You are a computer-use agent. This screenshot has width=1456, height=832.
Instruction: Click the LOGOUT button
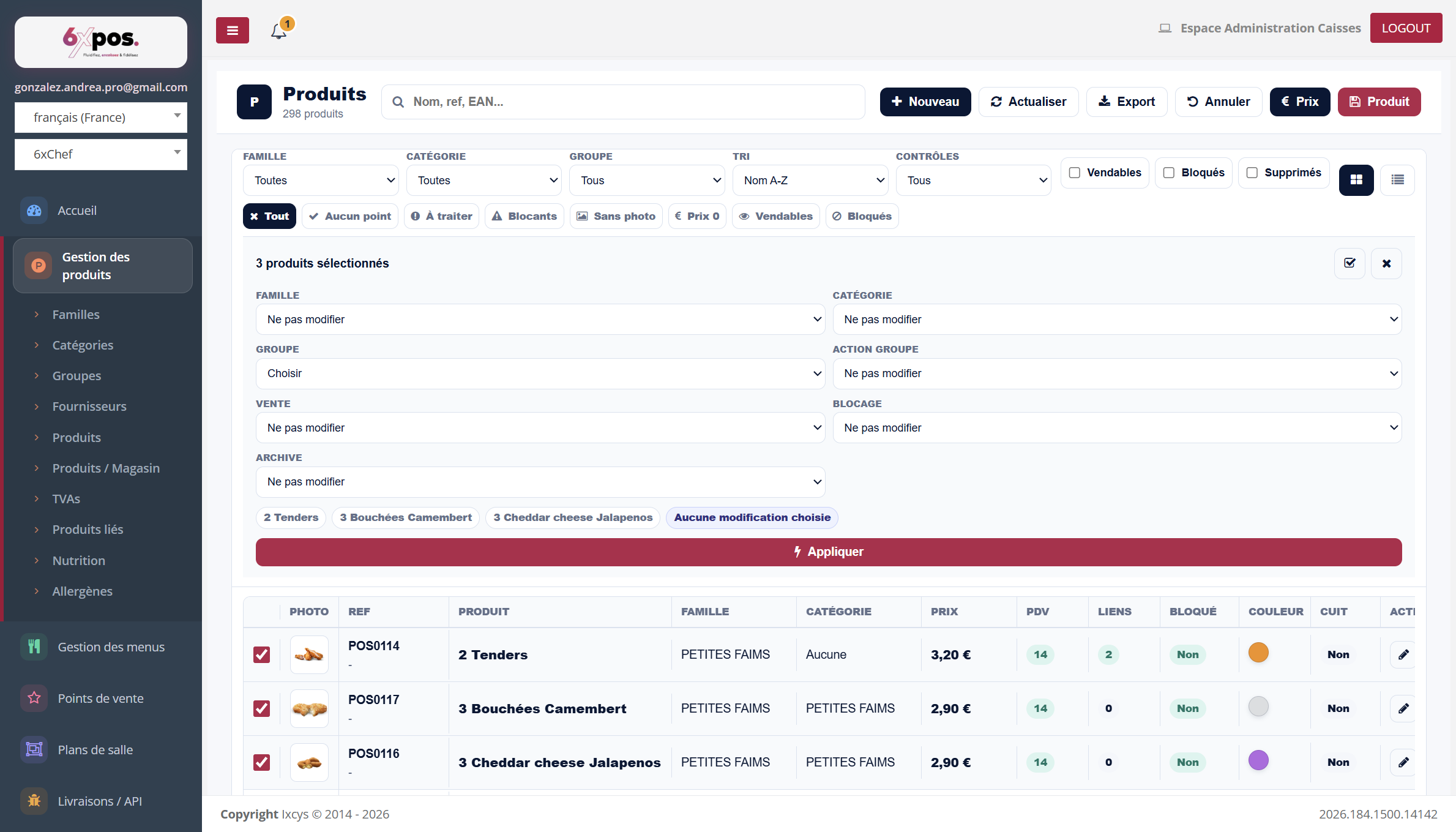tap(1406, 28)
